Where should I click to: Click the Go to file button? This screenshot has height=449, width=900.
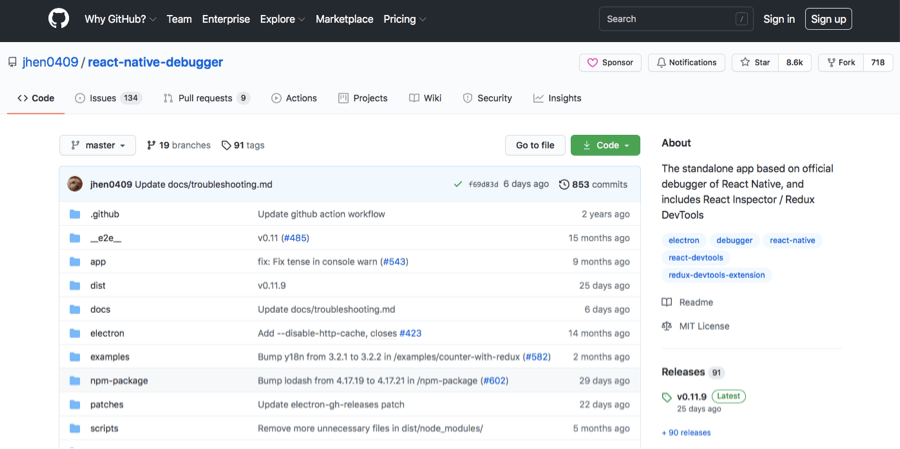click(x=535, y=145)
